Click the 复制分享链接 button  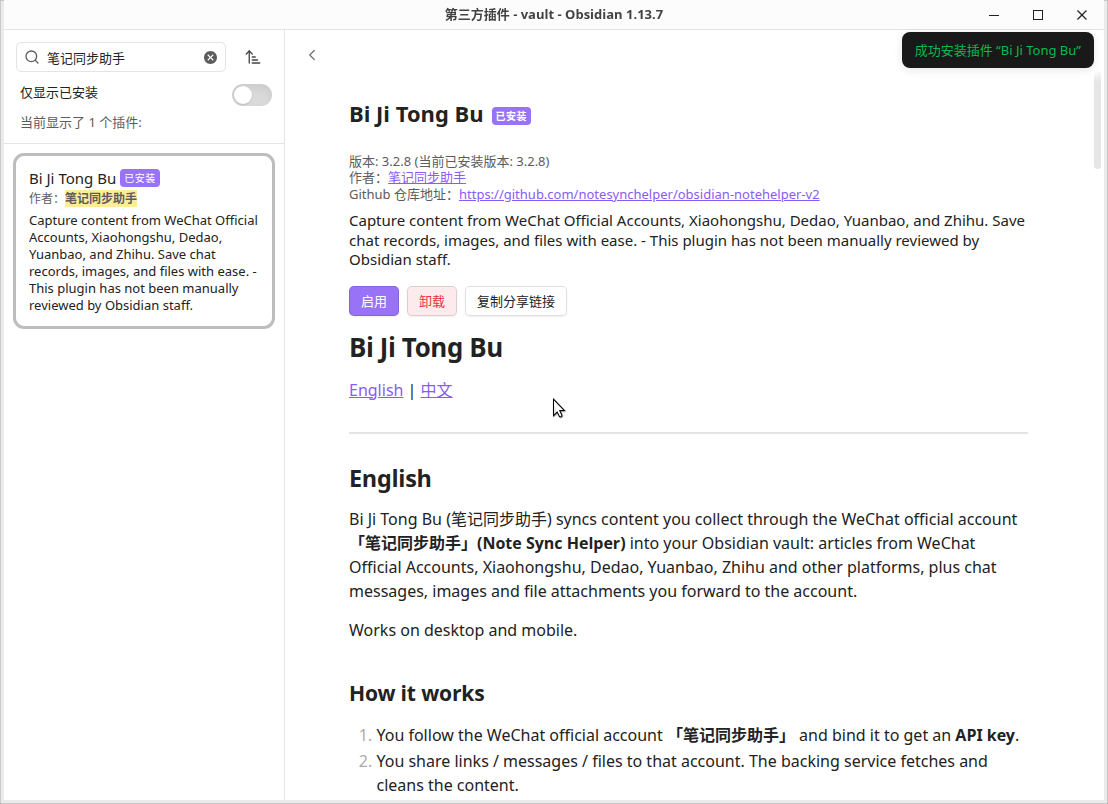[x=516, y=302]
